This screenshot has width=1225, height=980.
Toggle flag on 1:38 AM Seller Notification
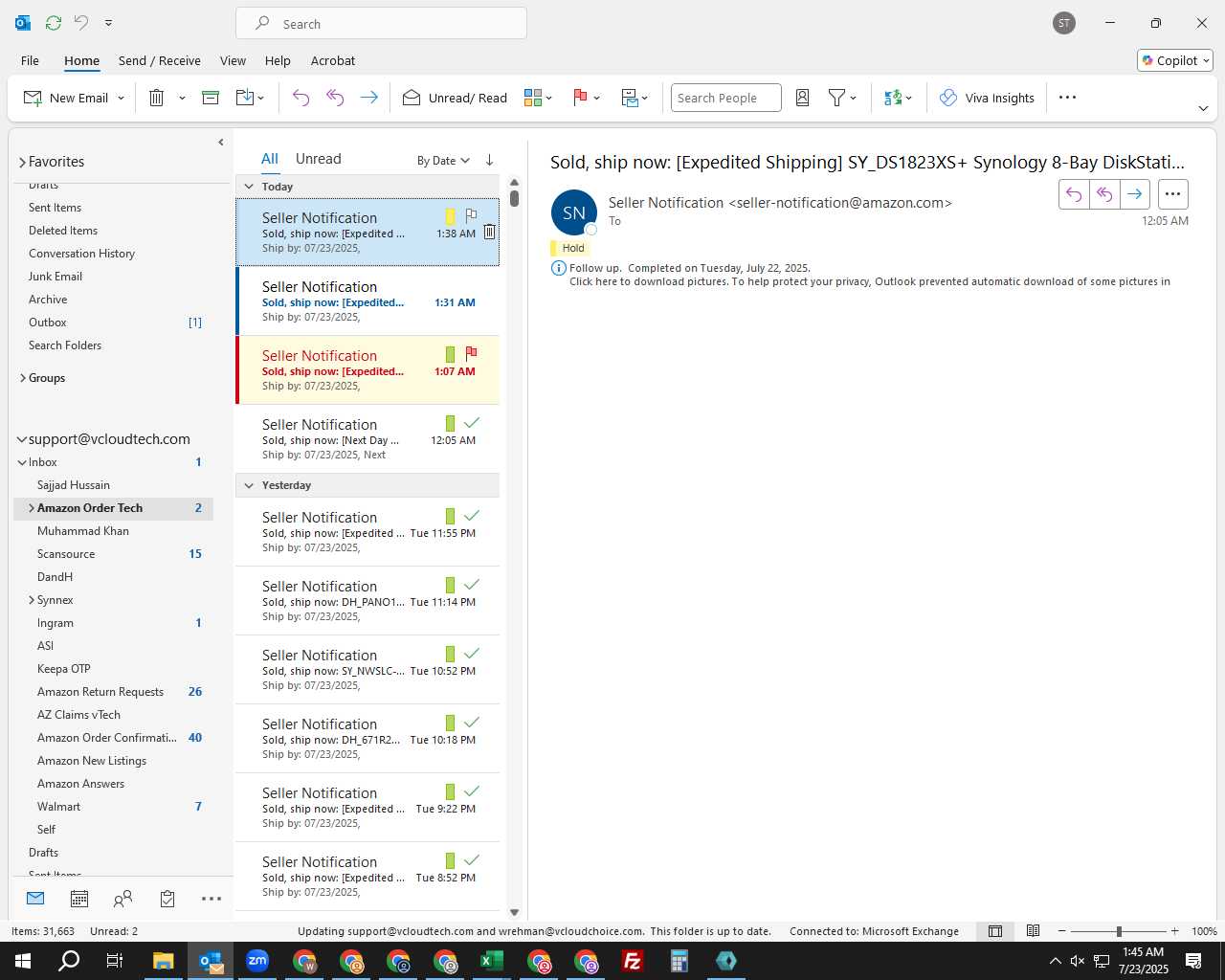(471, 215)
